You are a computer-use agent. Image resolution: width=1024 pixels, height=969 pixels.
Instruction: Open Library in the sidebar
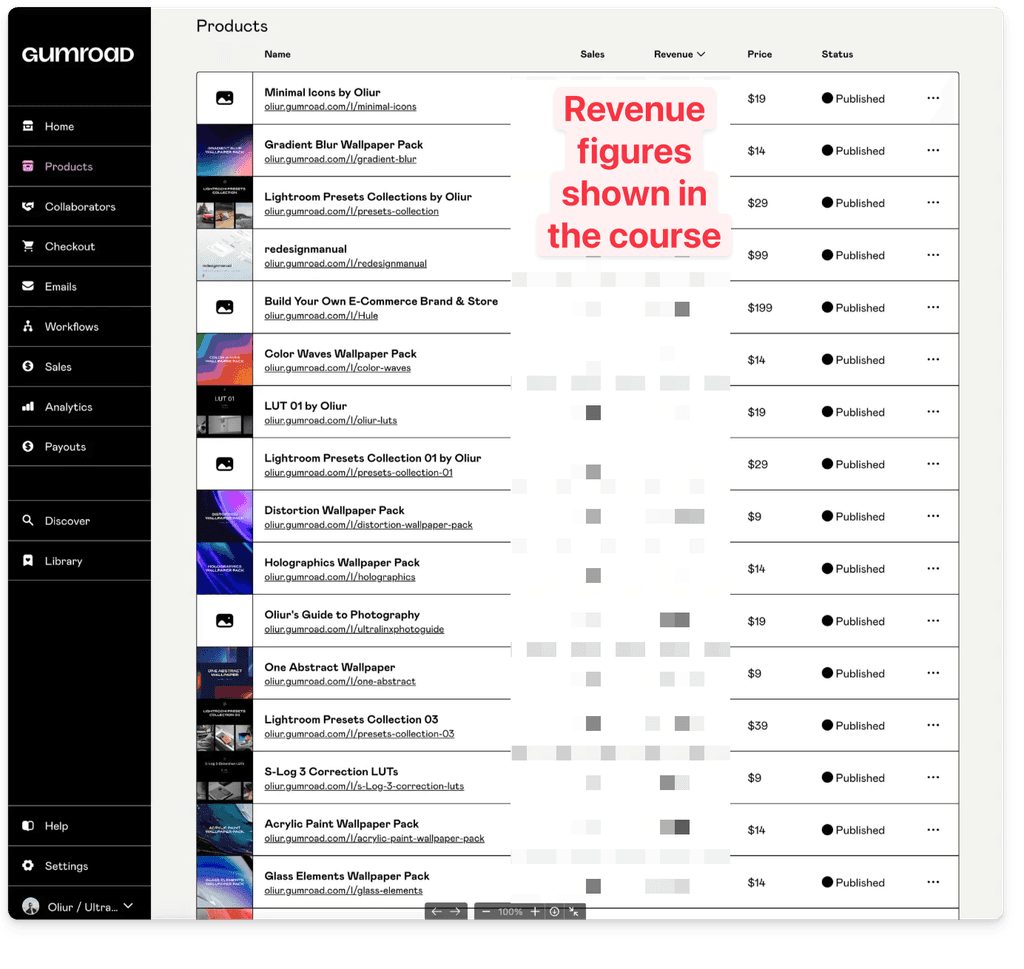tap(79, 561)
